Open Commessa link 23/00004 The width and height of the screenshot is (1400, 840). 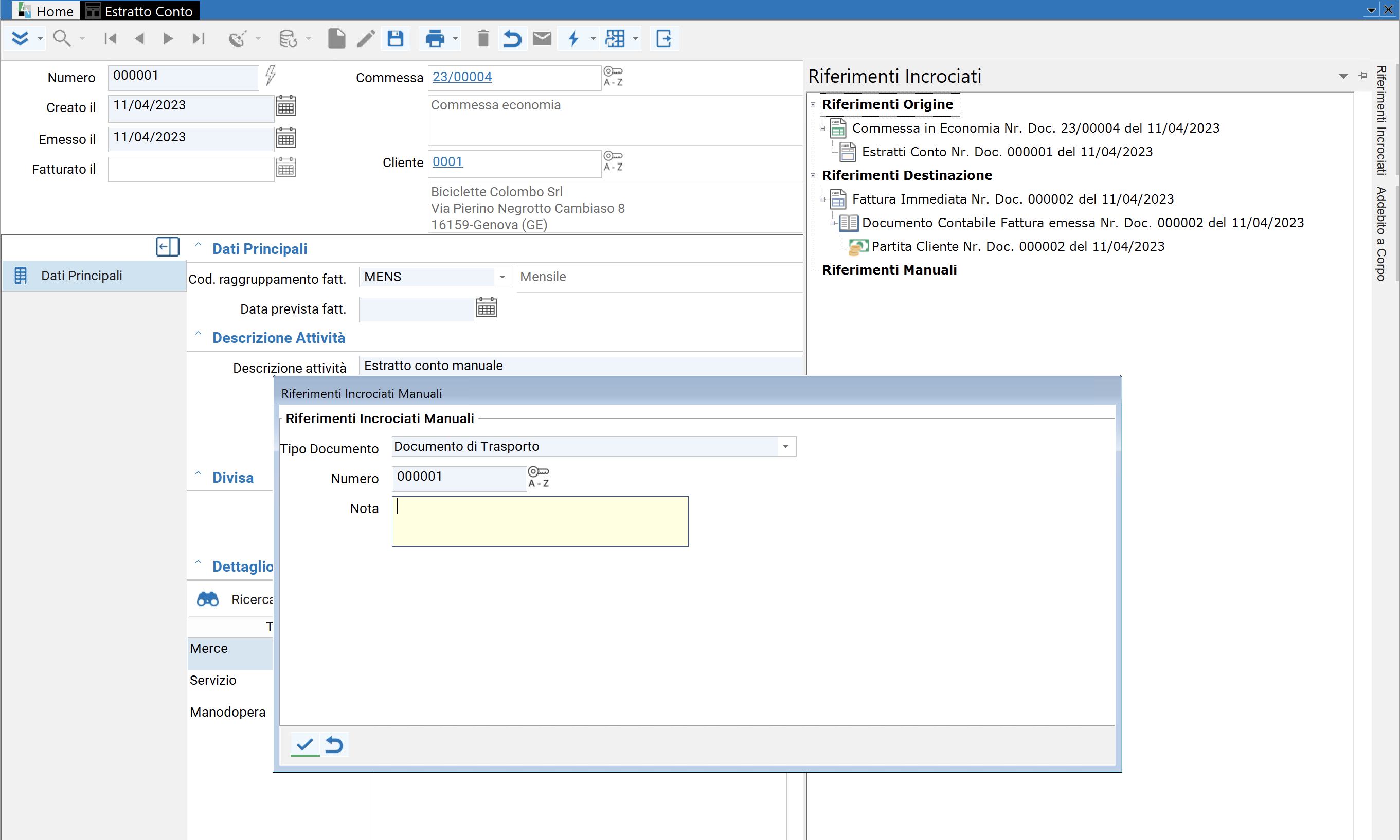tap(462, 77)
